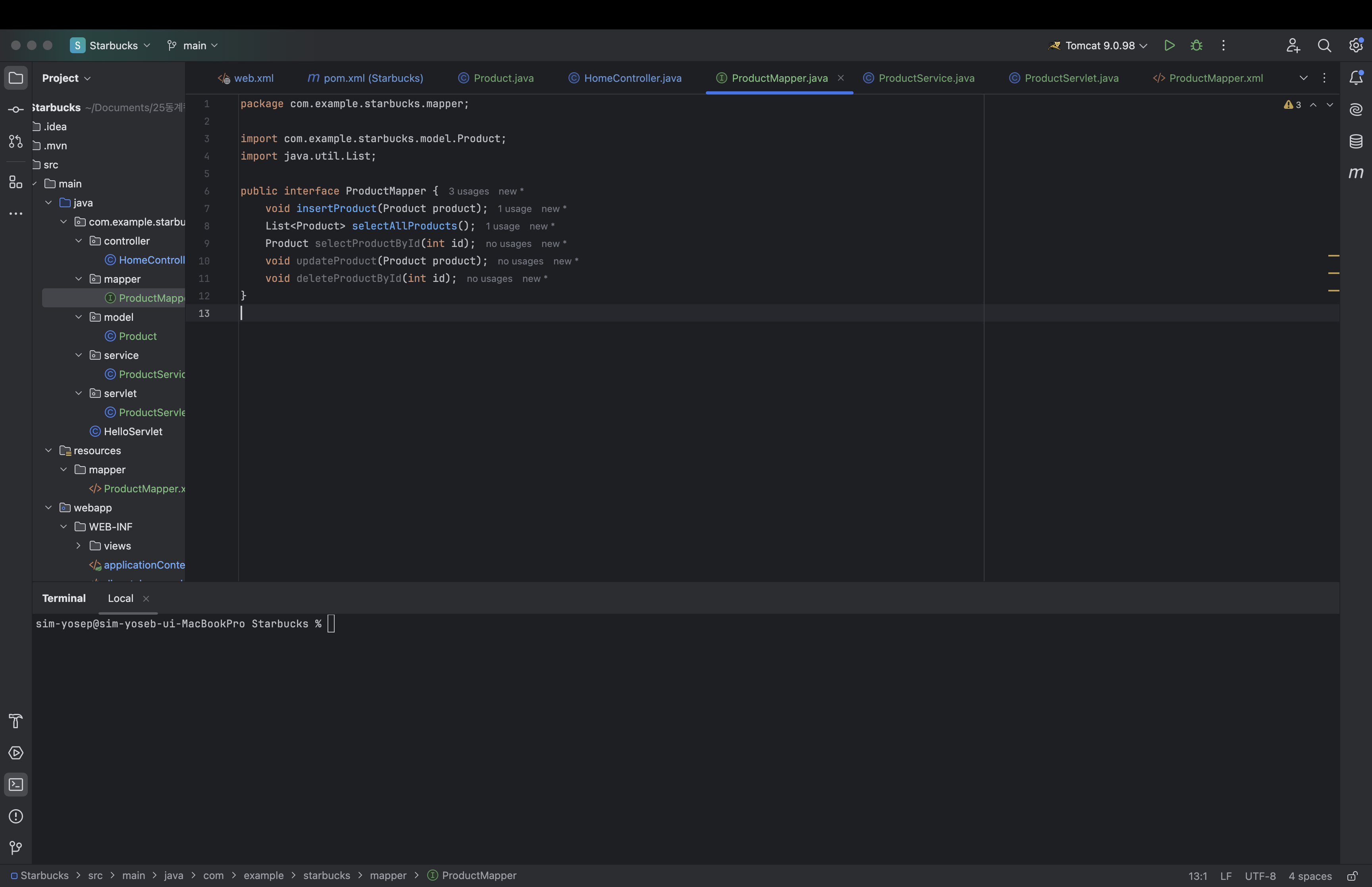The width and height of the screenshot is (1372, 887).
Task: Open Search Everywhere magnifier
Action: click(1324, 46)
